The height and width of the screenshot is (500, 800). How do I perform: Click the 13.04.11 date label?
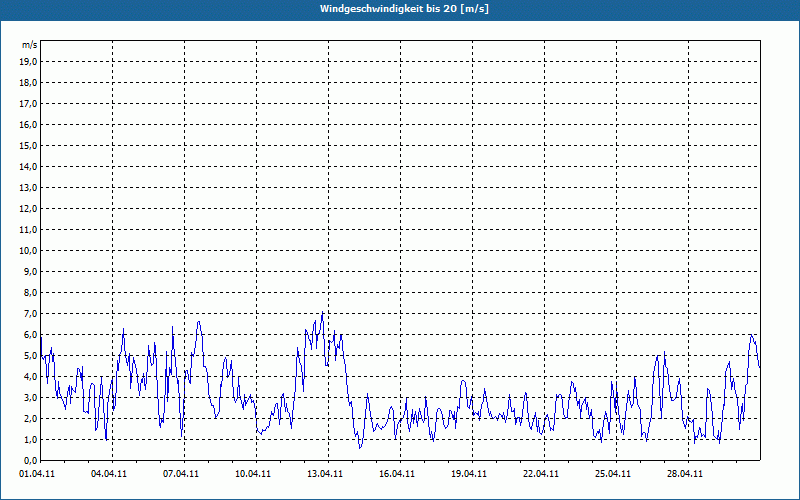325,474
